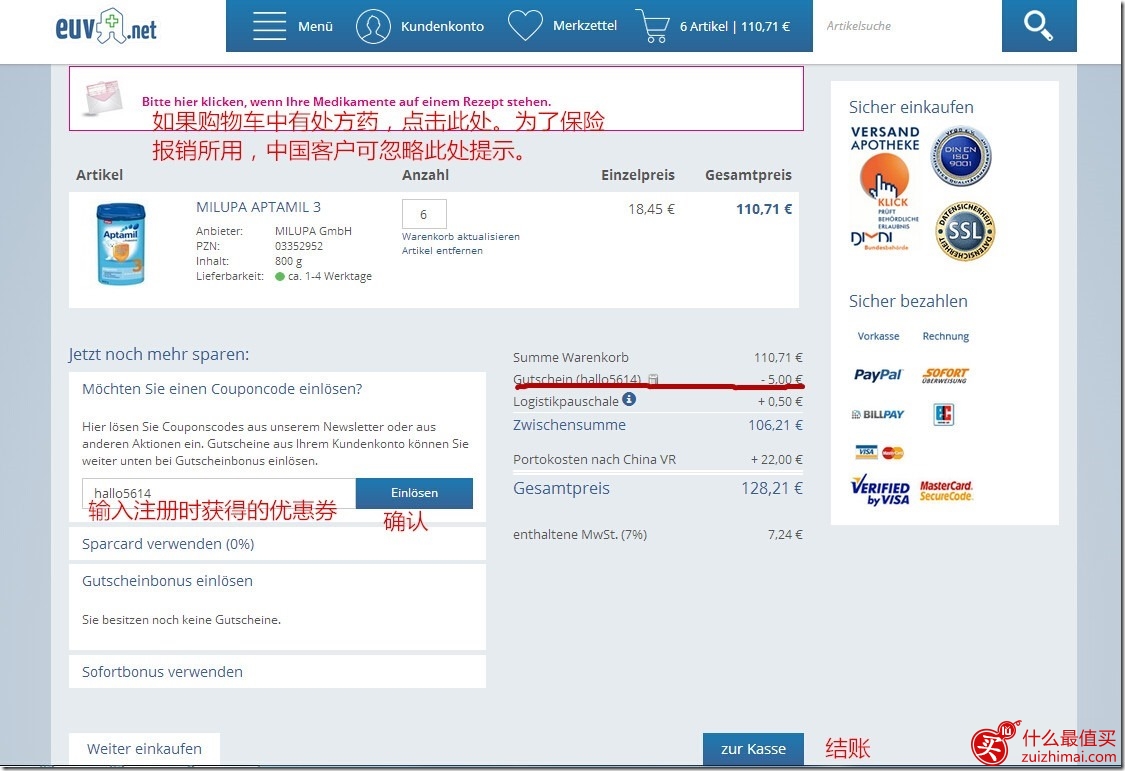1125x771 pixels.
Task: Click the prescription envelope icon
Action: 103,99
